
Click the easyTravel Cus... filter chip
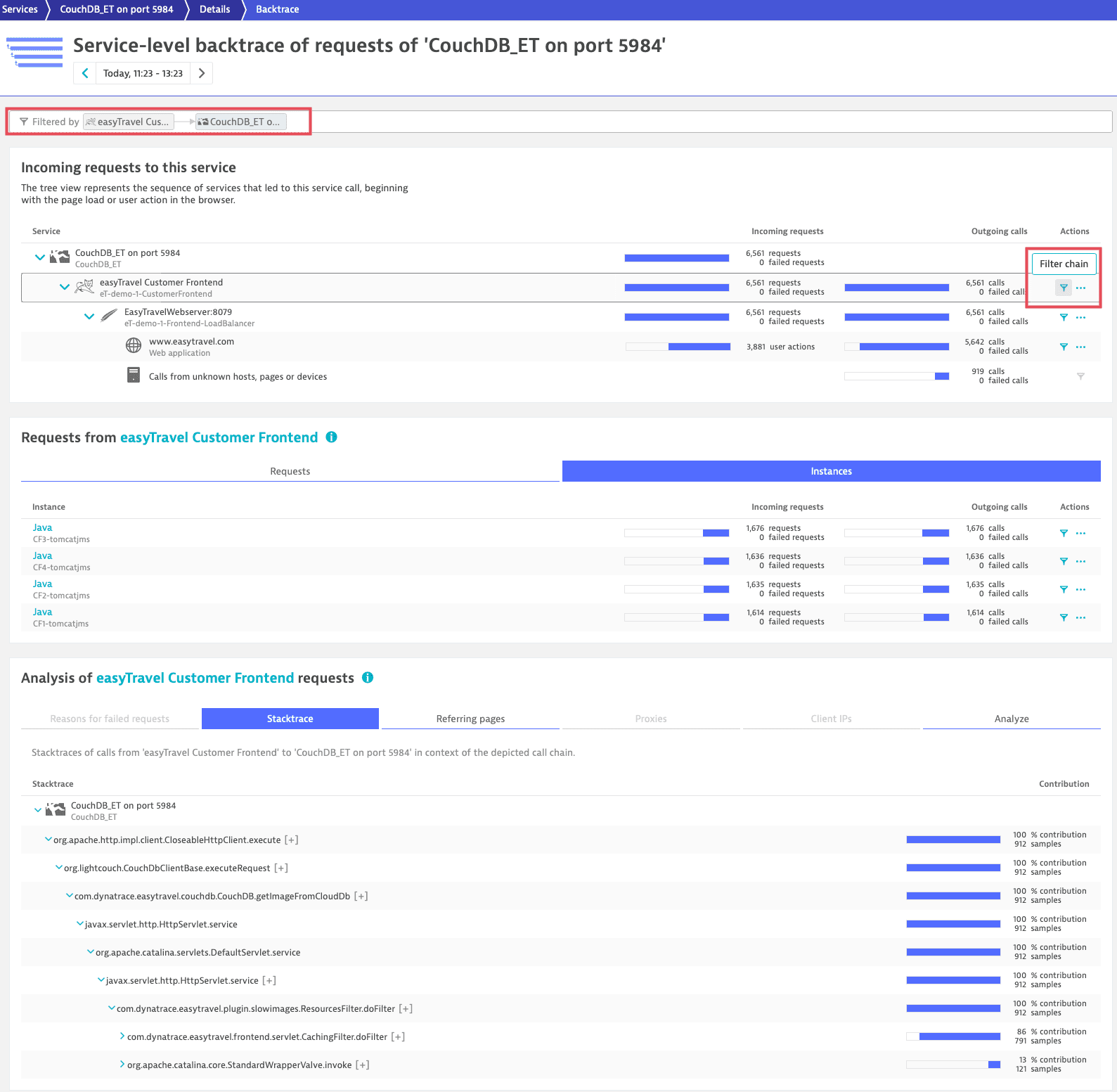(x=129, y=122)
